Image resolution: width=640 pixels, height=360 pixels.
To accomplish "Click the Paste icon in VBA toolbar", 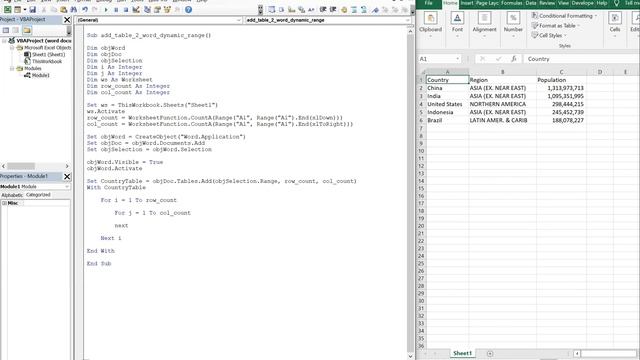I will (x=64, y=9).
